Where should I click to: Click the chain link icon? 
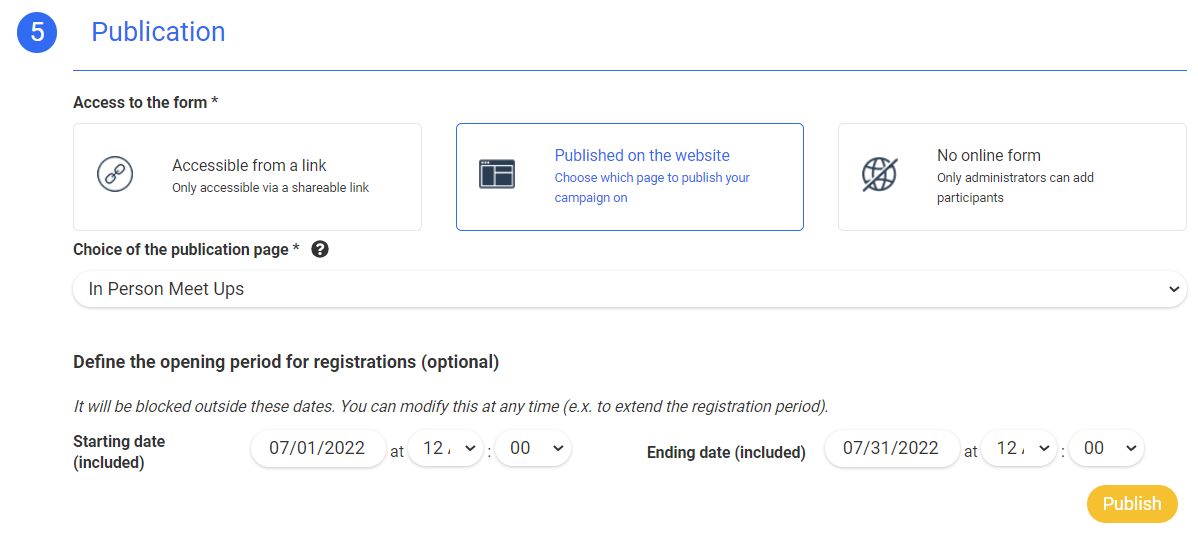(114, 174)
